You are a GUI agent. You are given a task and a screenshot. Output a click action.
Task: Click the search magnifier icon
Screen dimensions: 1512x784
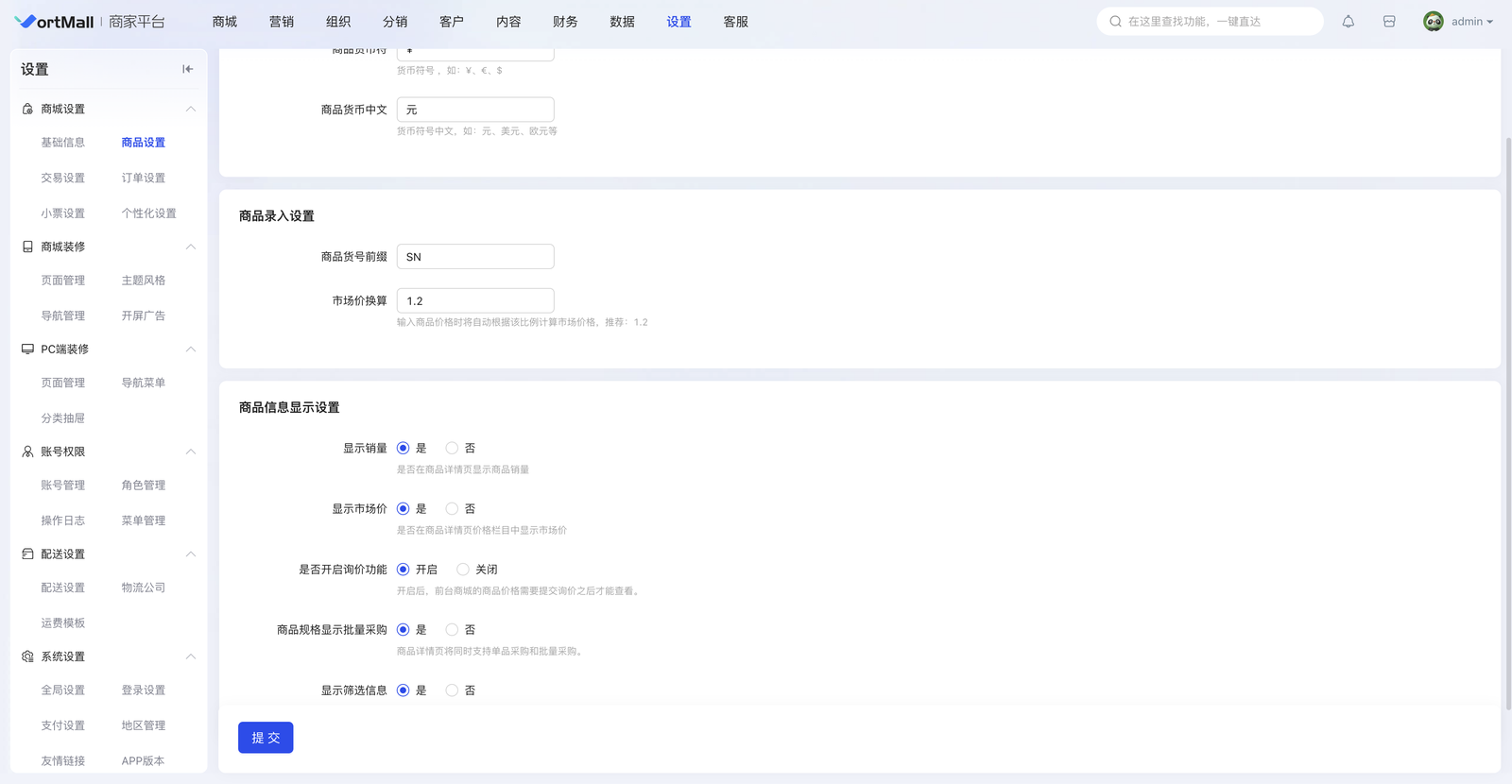click(1115, 22)
